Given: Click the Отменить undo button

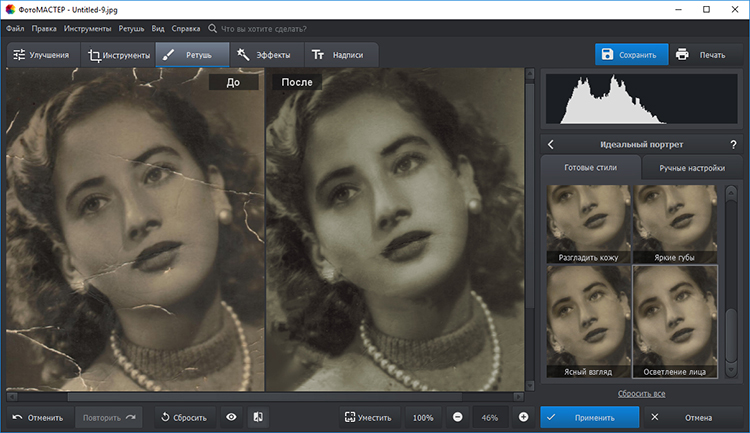Looking at the screenshot, I should (x=38, y=417).
